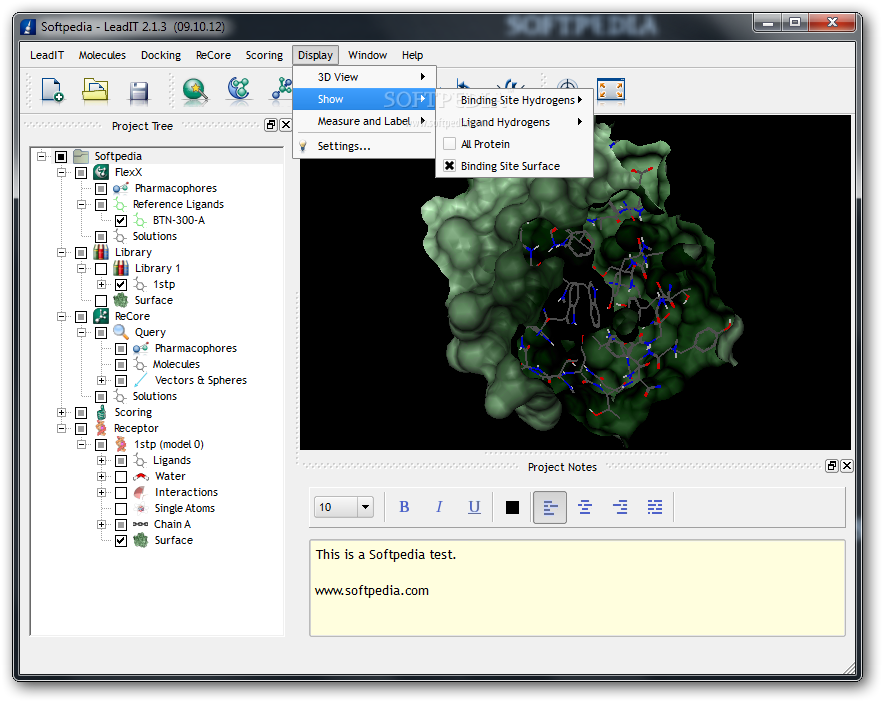Click the fullscreen arrows toolbar icon

point(611,90)
